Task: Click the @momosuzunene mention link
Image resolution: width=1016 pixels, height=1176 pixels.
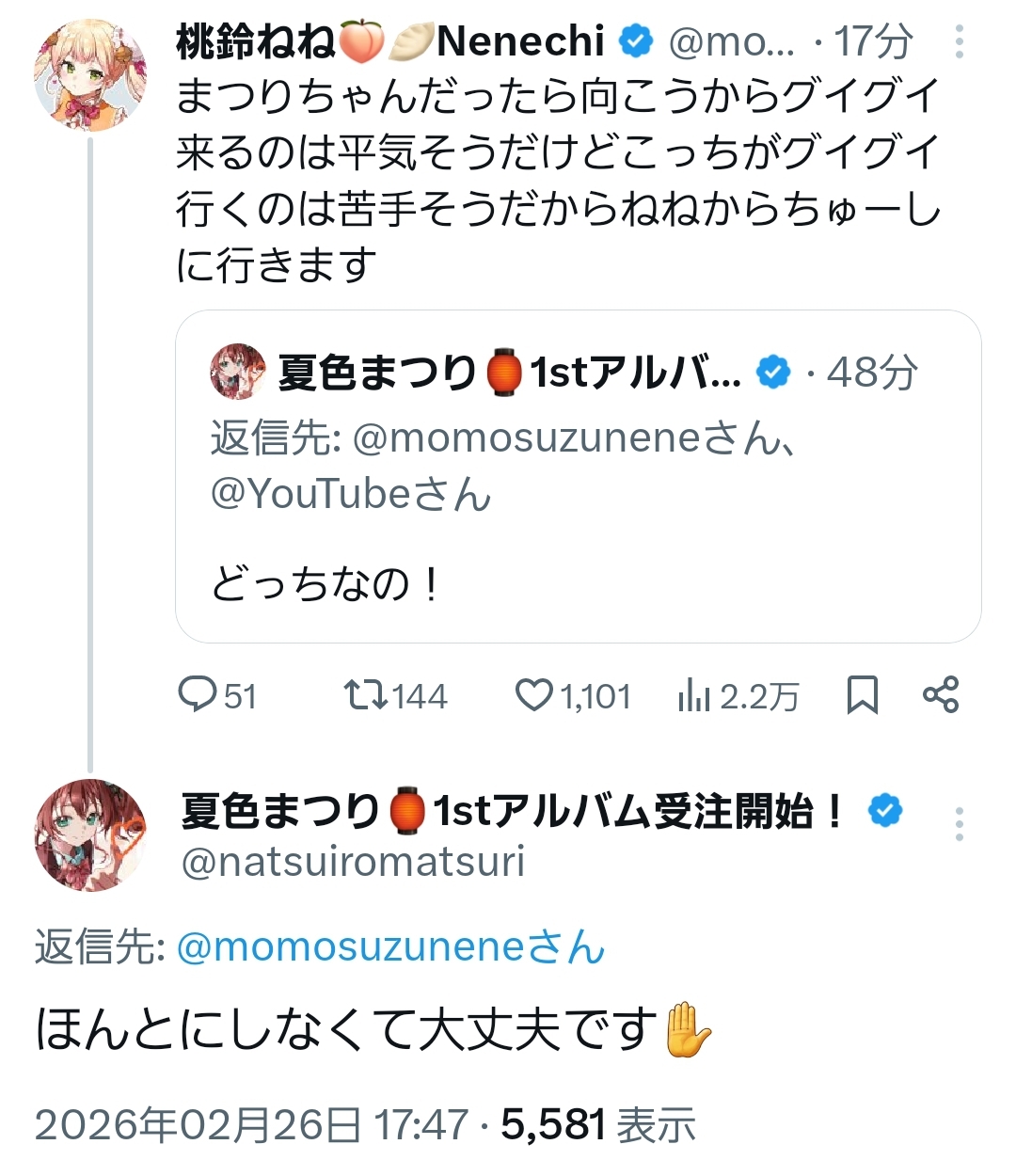Action: [x=389, y=946]
